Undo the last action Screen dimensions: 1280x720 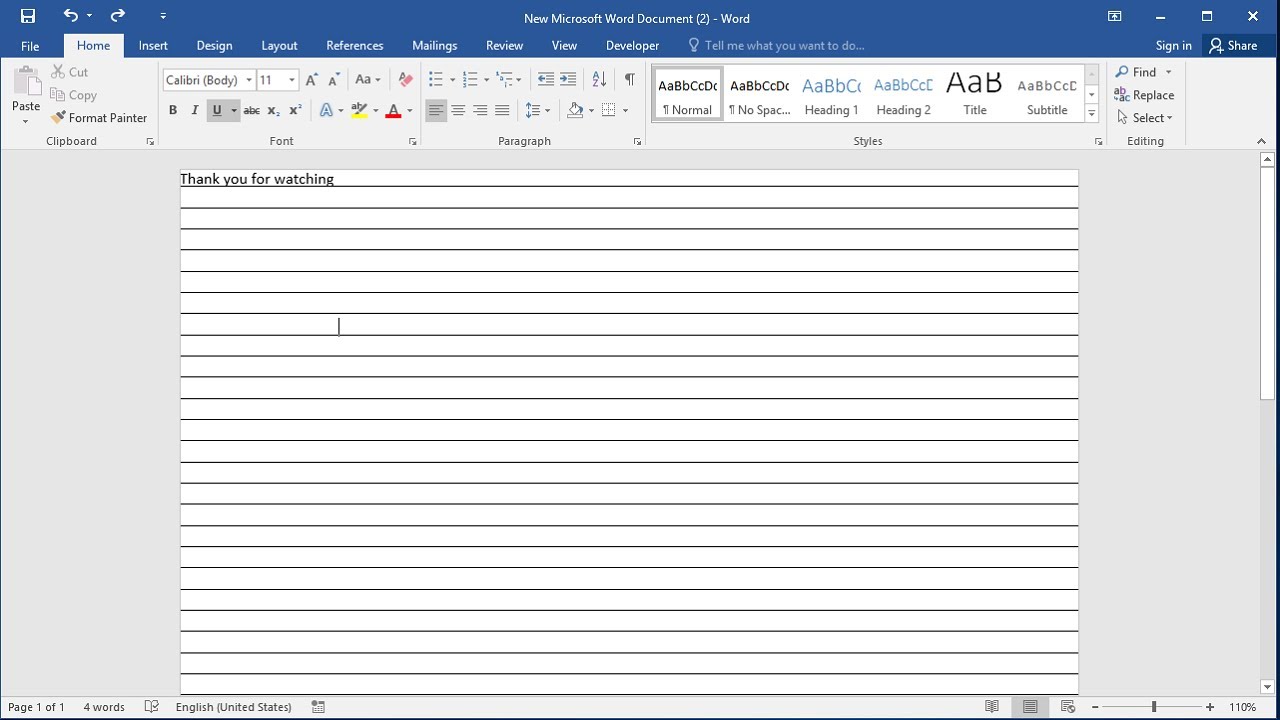pos(70,16)
